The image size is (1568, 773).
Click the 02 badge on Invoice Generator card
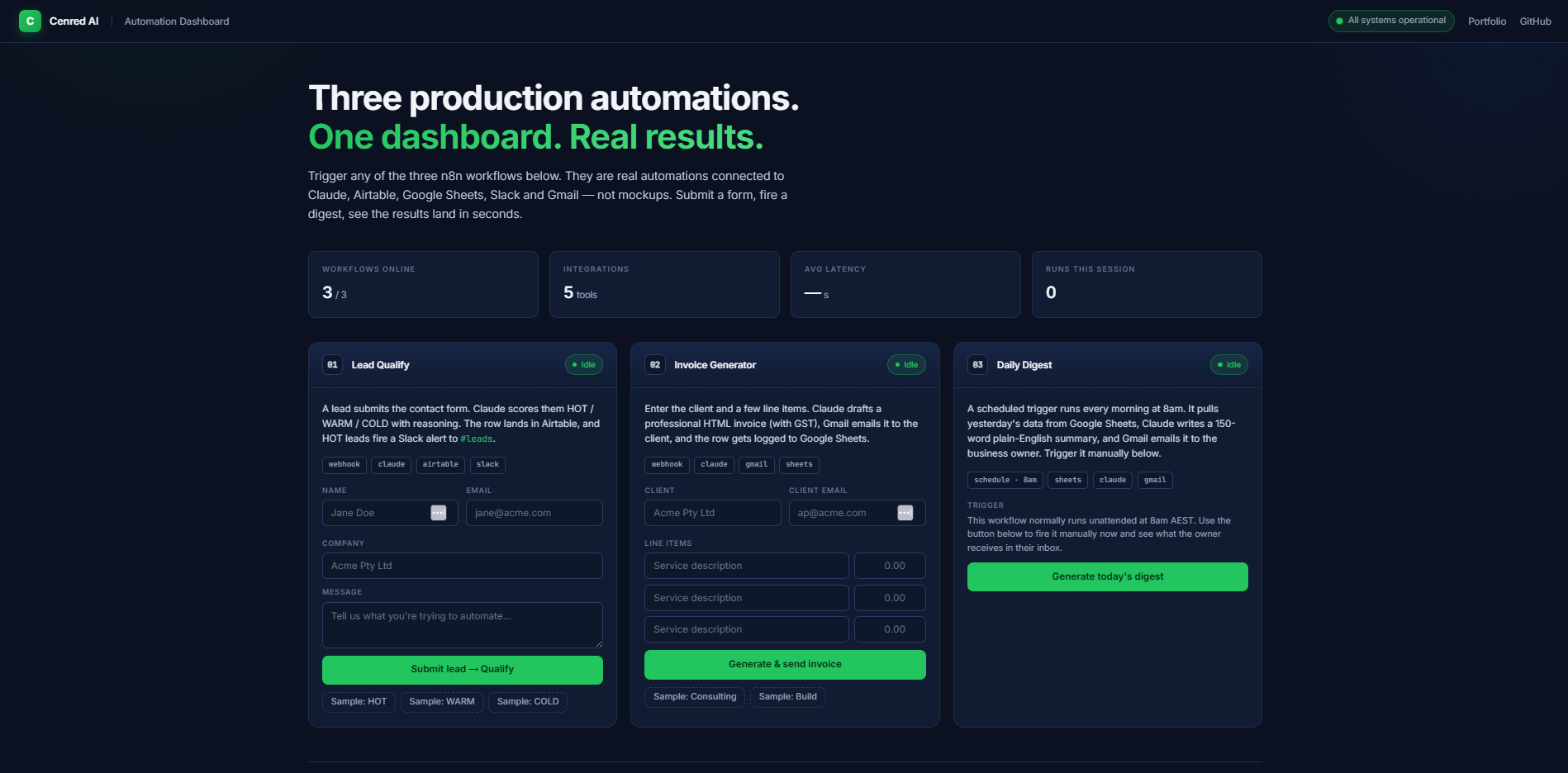[x=655, y=365]
